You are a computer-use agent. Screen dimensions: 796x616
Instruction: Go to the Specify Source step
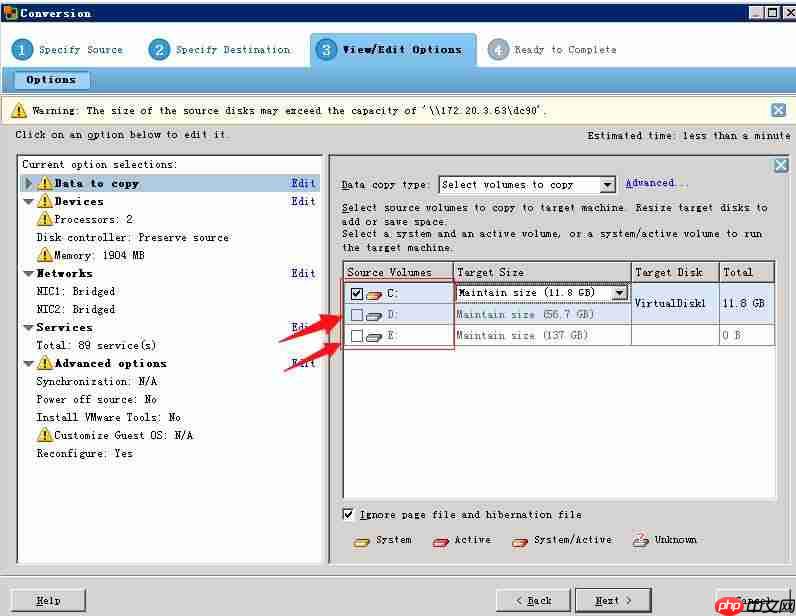point(68,50)
